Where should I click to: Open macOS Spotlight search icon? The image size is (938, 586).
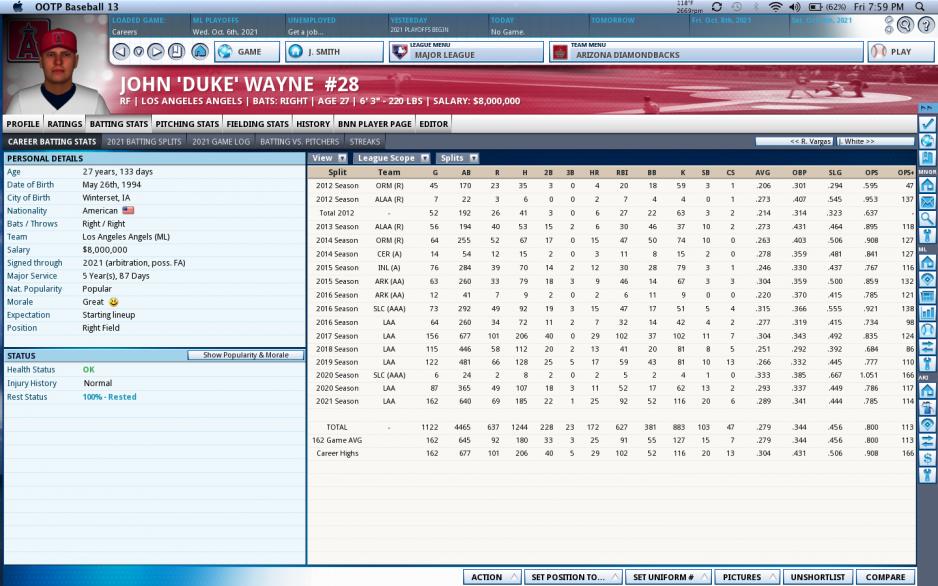(919, 7)
